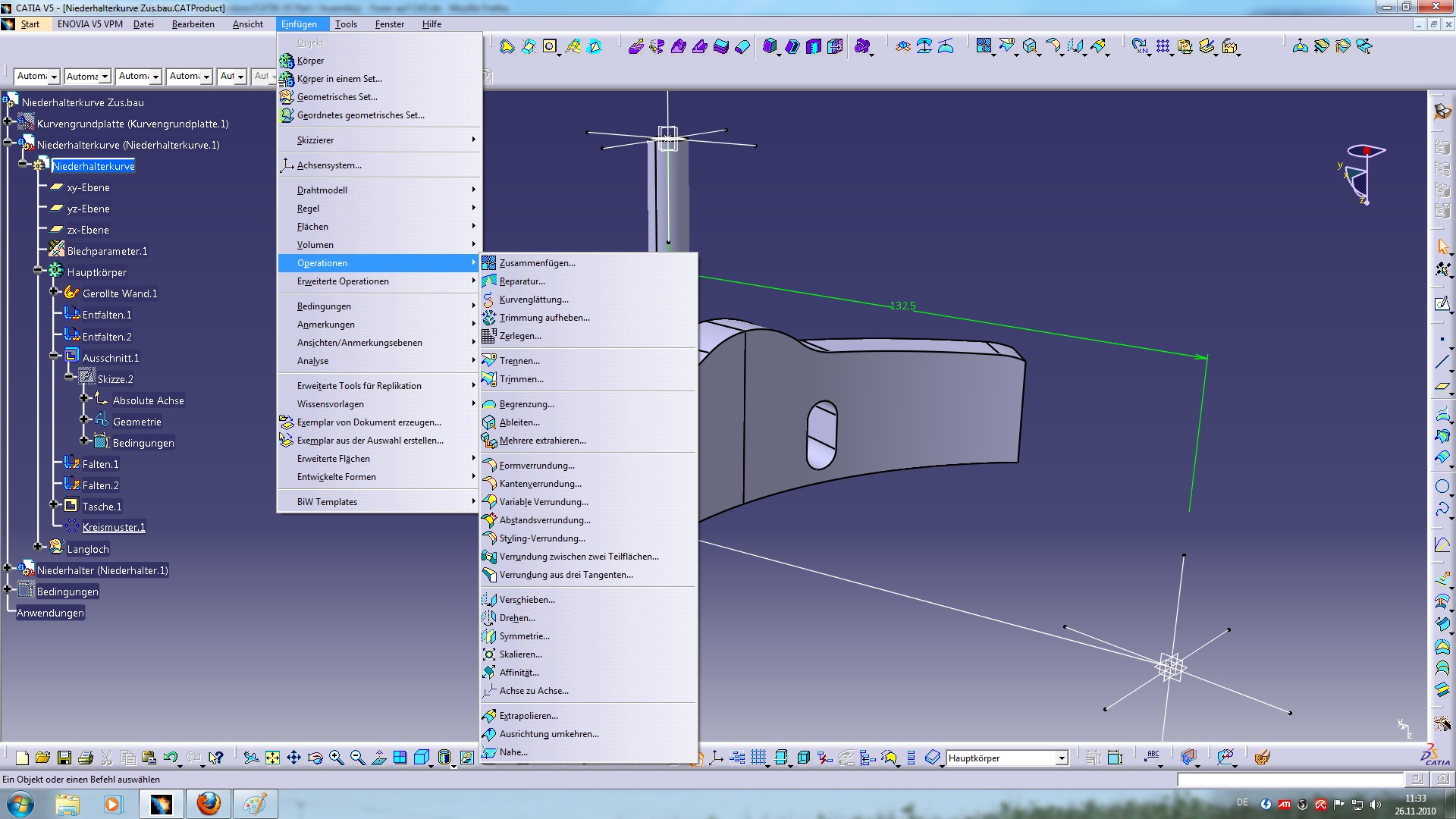
Task: Click the Axis System icon in bottom toolbar
Action: tap(716, 758)
